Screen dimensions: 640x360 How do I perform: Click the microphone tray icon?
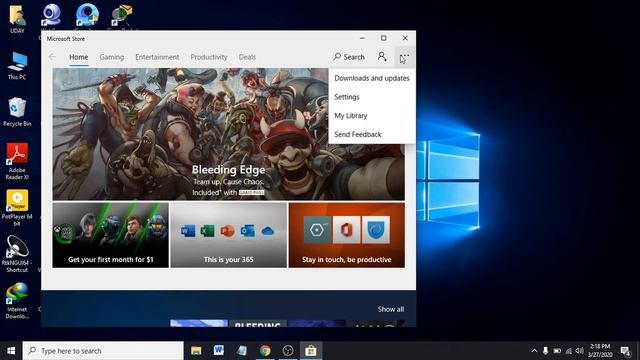click(545, 351)
